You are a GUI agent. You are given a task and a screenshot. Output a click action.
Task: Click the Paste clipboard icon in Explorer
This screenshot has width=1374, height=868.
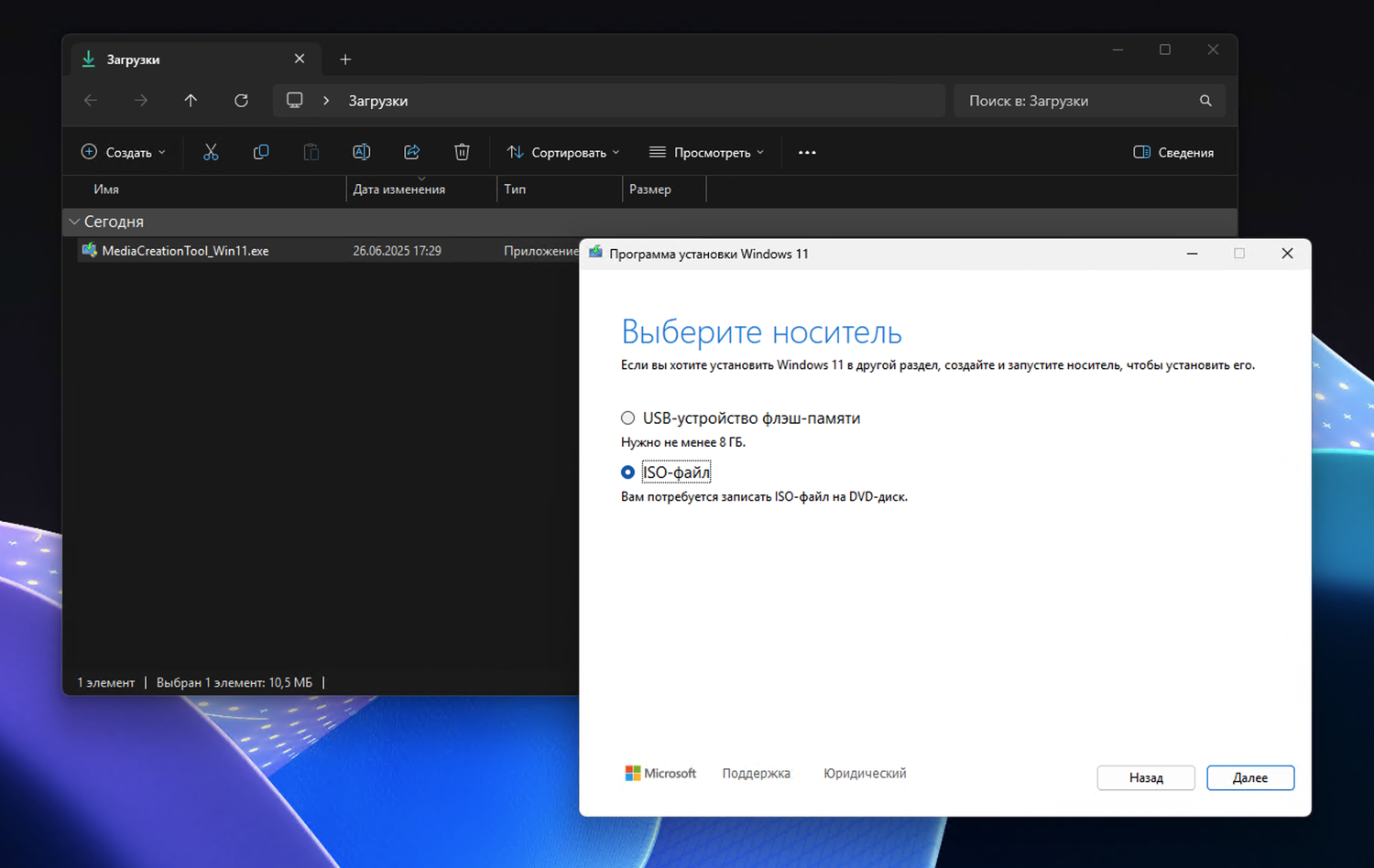[x=311, y=152]
